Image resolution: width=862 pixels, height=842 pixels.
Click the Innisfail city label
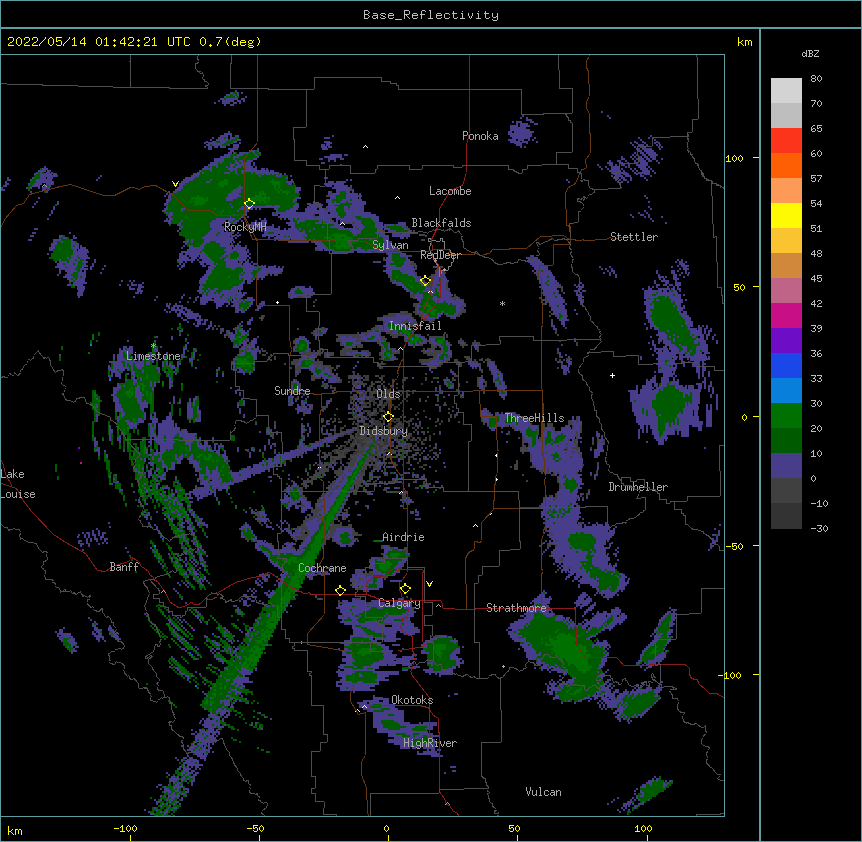415,326
